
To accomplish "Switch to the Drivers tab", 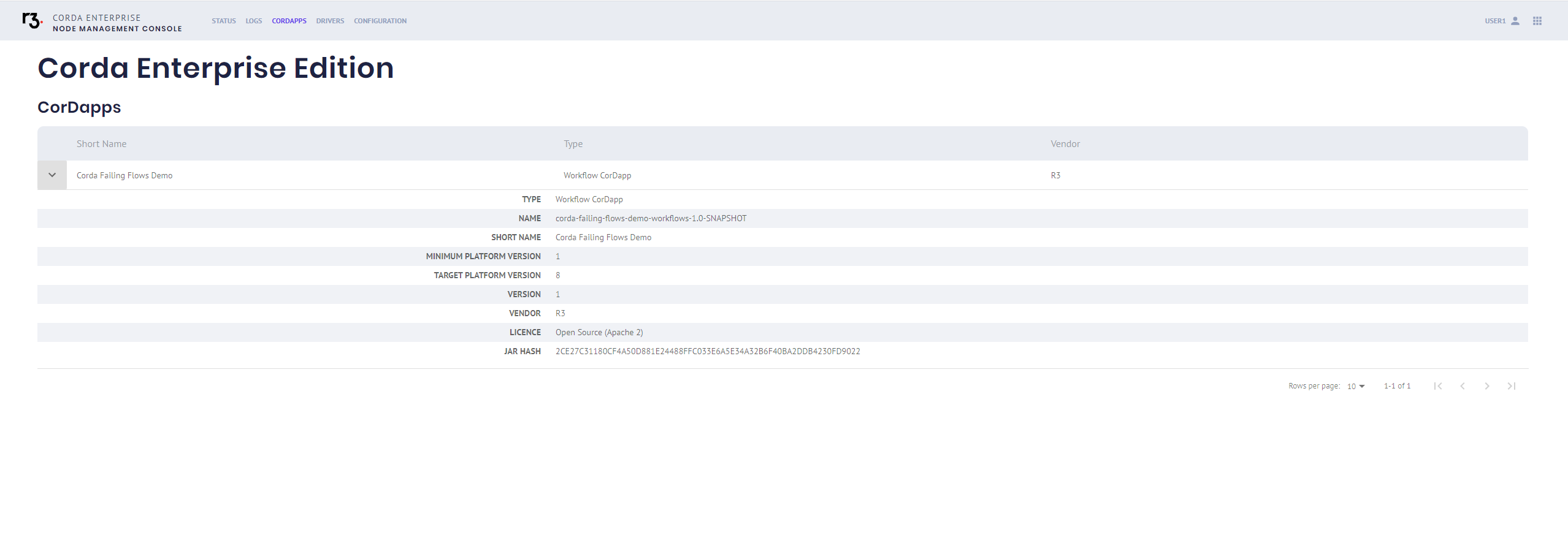I will pos(330,21).
